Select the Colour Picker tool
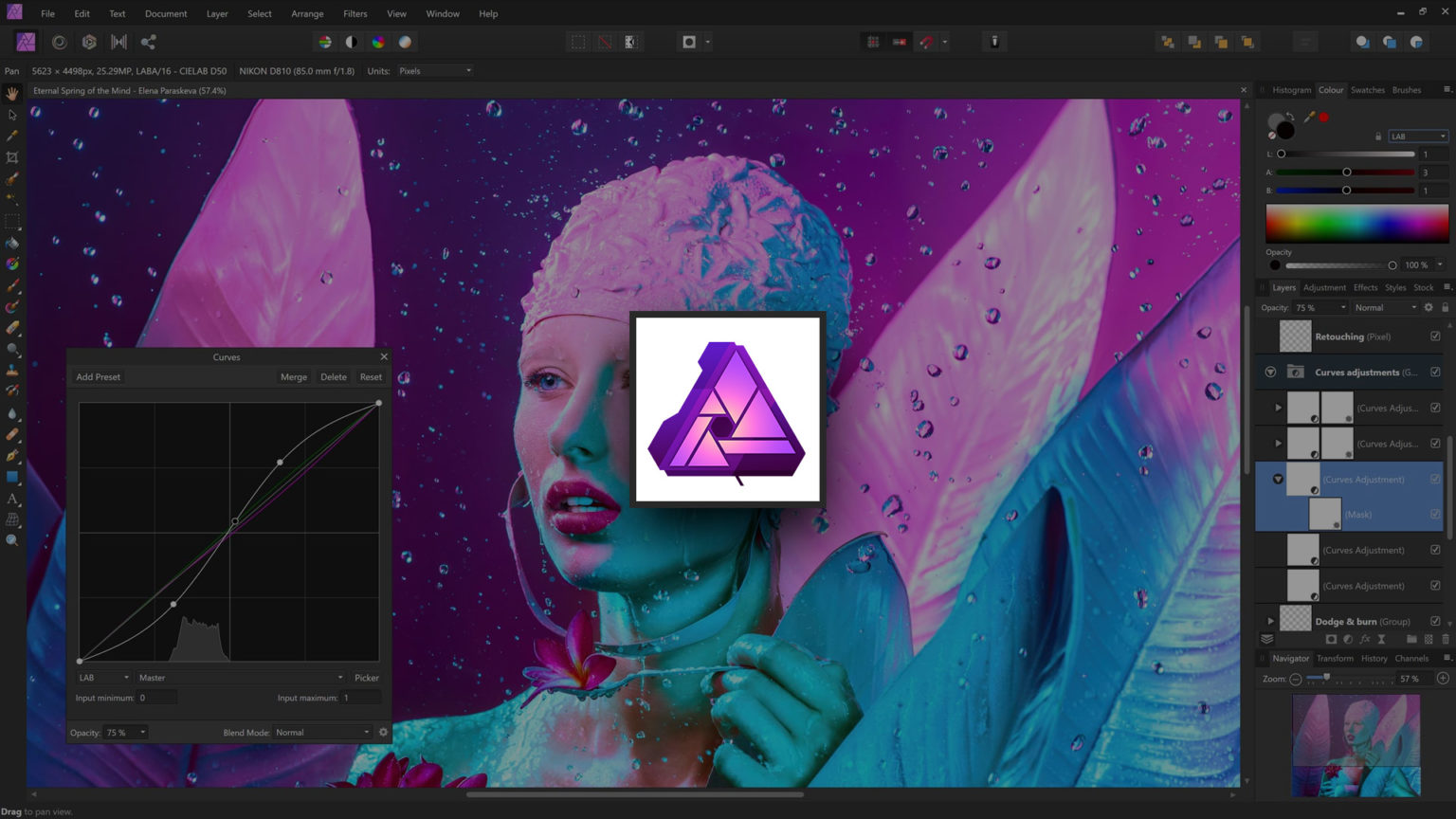The image size is (1456, 819). 12,136
